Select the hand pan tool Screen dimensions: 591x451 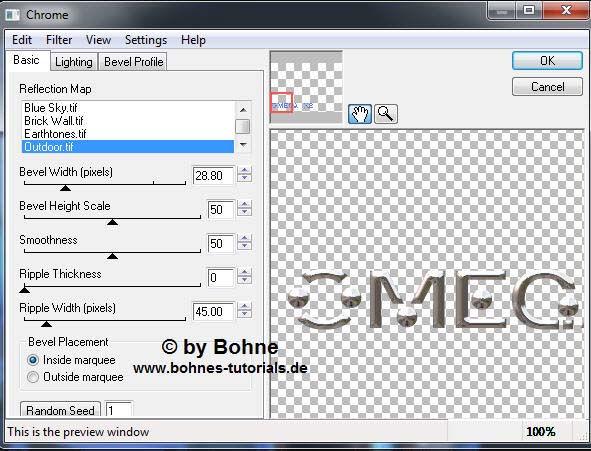tap(360, 114)
